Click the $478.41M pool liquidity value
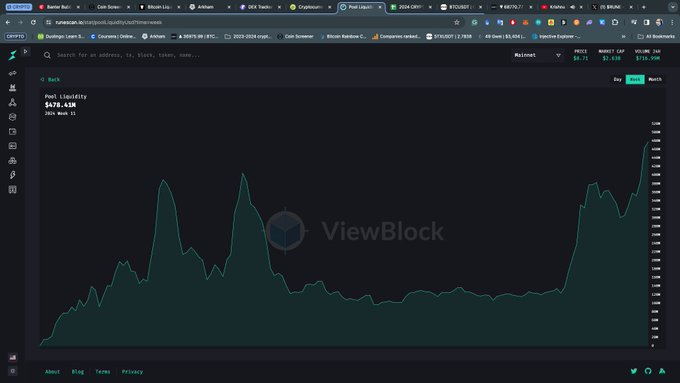 coord(60,105)
